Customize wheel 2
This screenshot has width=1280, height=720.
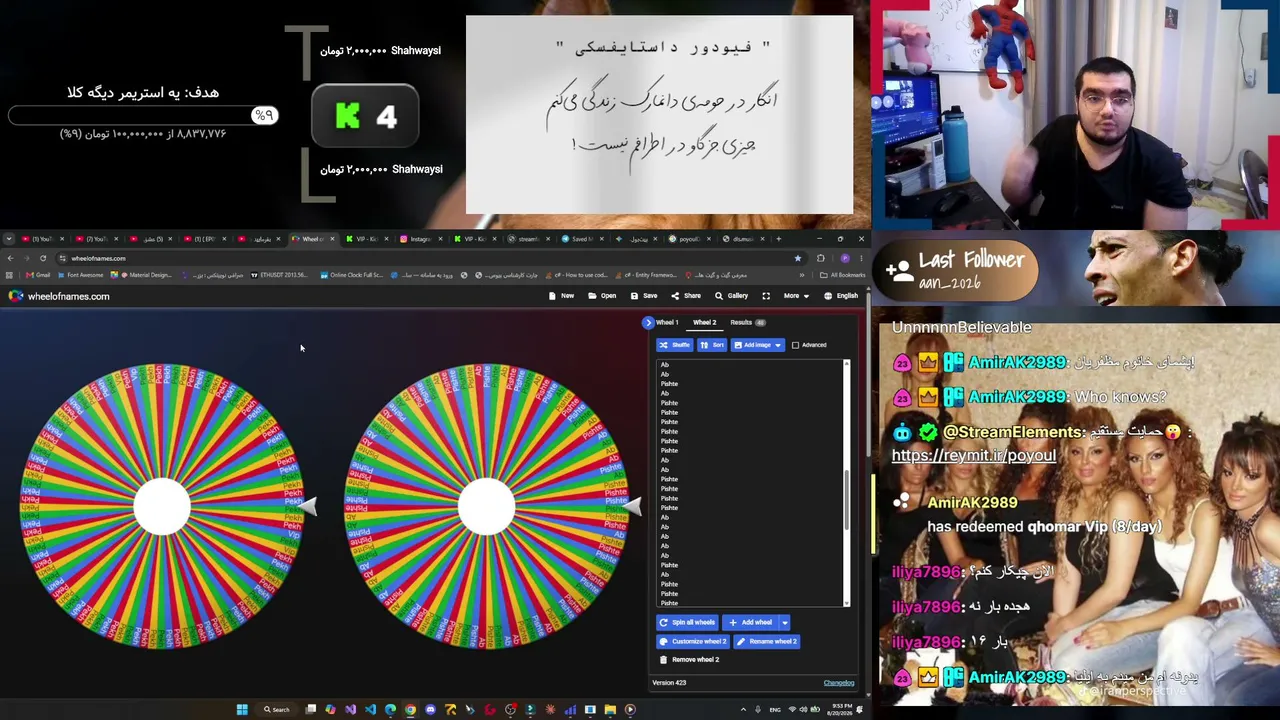pos(692,641)
